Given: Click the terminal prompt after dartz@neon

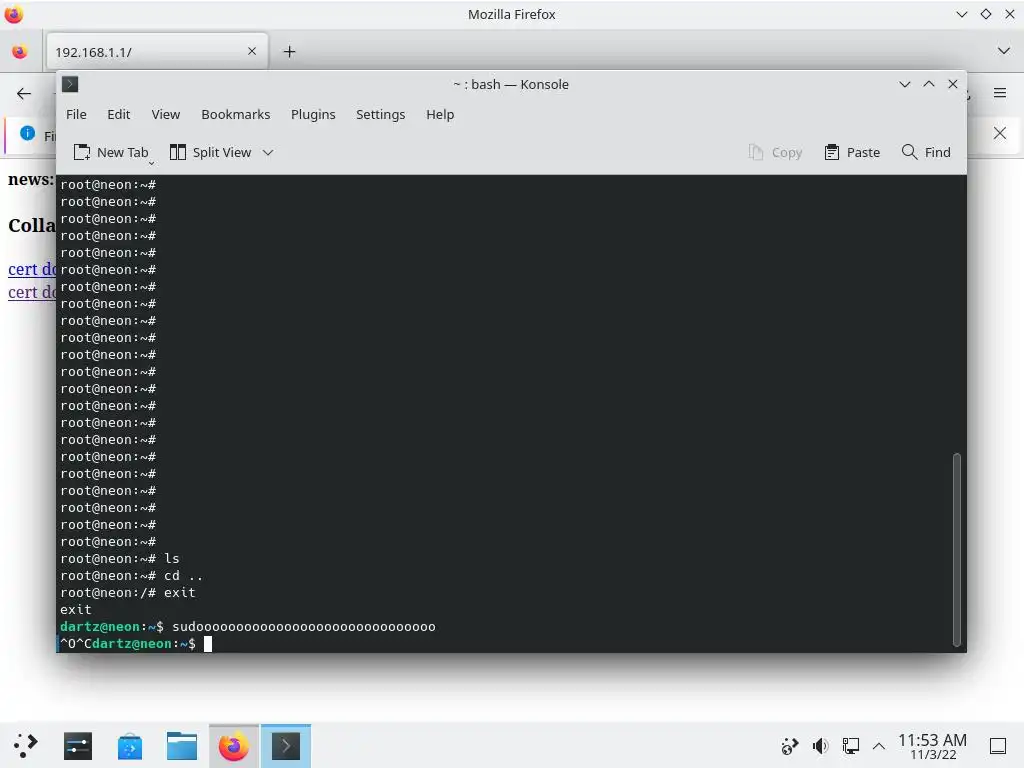Looking at the screenshot, I should point(208,644).
